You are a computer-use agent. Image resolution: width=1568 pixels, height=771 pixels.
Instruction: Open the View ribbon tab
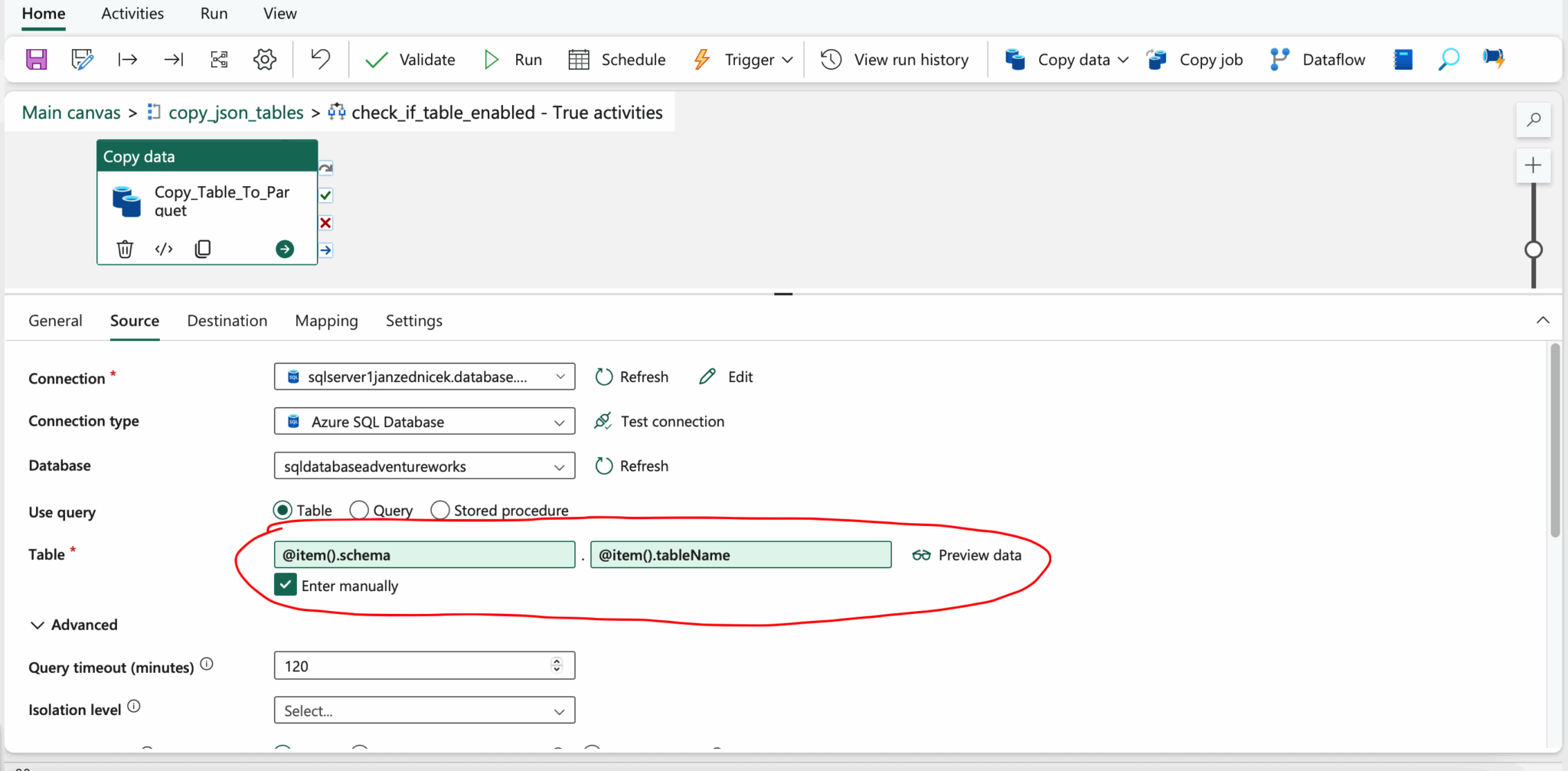(280, 14)
